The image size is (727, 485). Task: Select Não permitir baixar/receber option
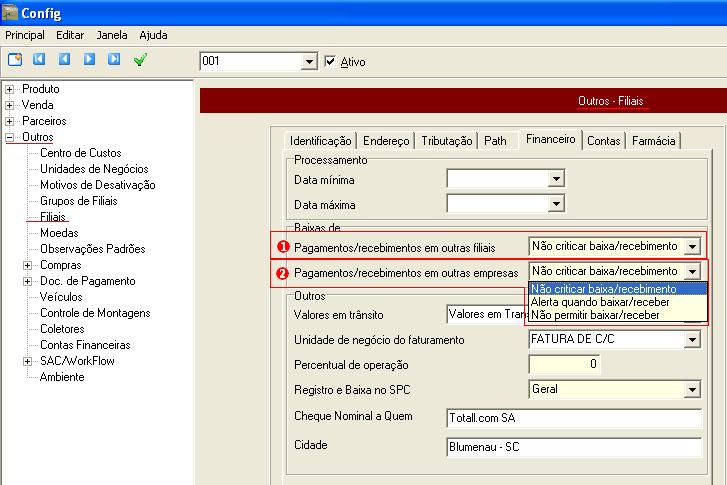618,315
